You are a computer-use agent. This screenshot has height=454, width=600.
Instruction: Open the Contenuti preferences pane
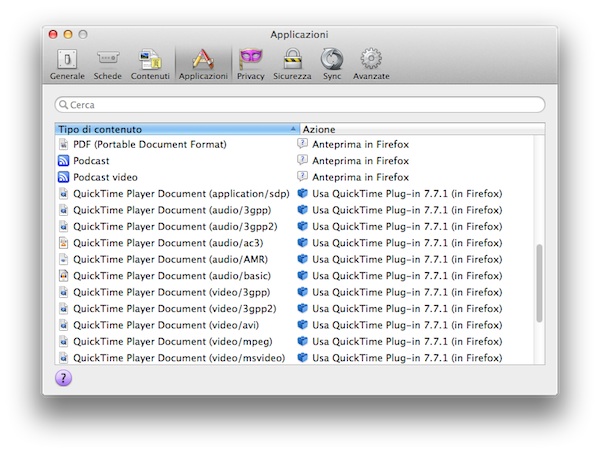pyautogui.click(x=150, y=64)
